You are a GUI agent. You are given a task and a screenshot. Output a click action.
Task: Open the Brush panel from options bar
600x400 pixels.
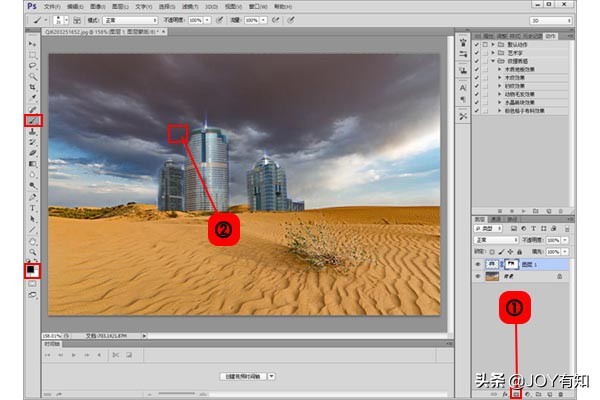coord(77,20)
